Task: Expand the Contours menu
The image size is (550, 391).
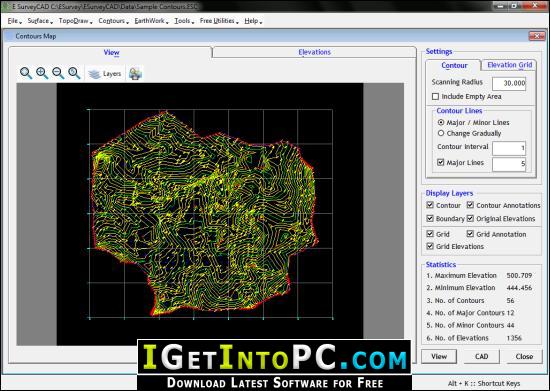Action: pos(113,21)
